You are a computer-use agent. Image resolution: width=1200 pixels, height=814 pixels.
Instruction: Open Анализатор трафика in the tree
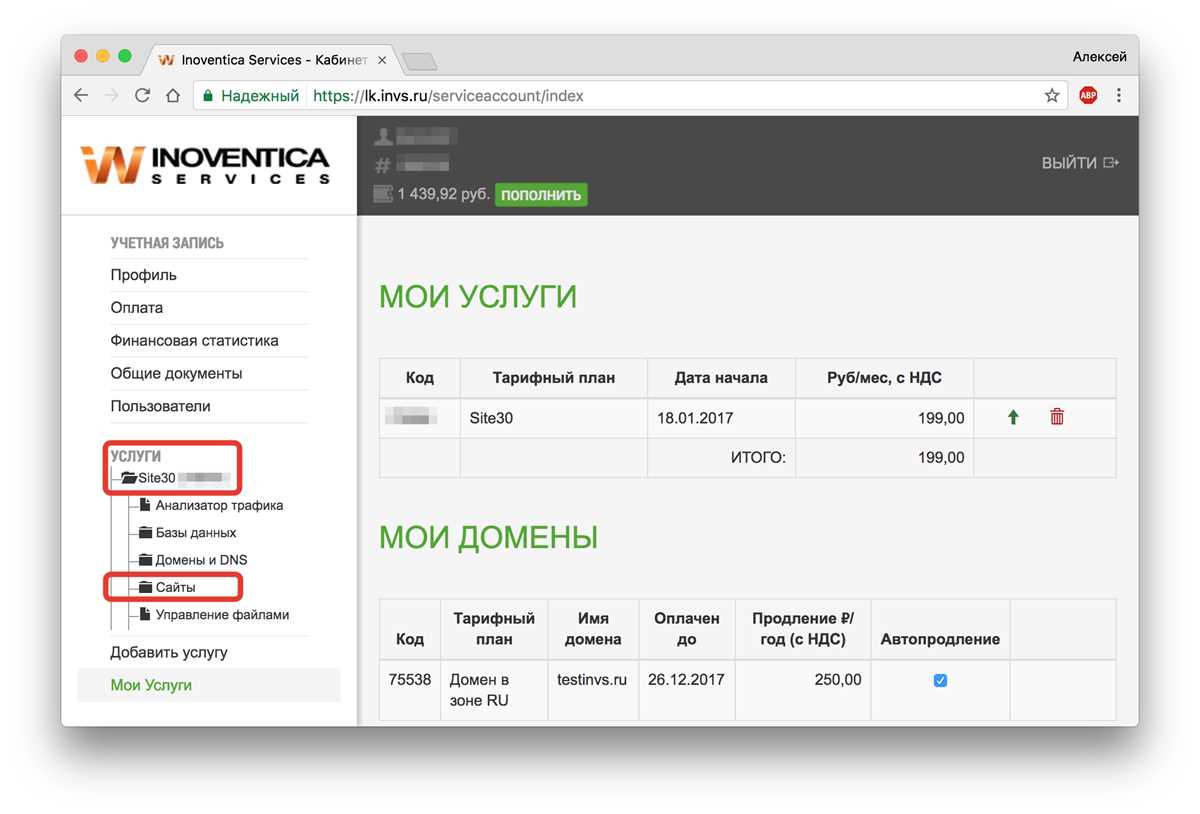point(219,505)
